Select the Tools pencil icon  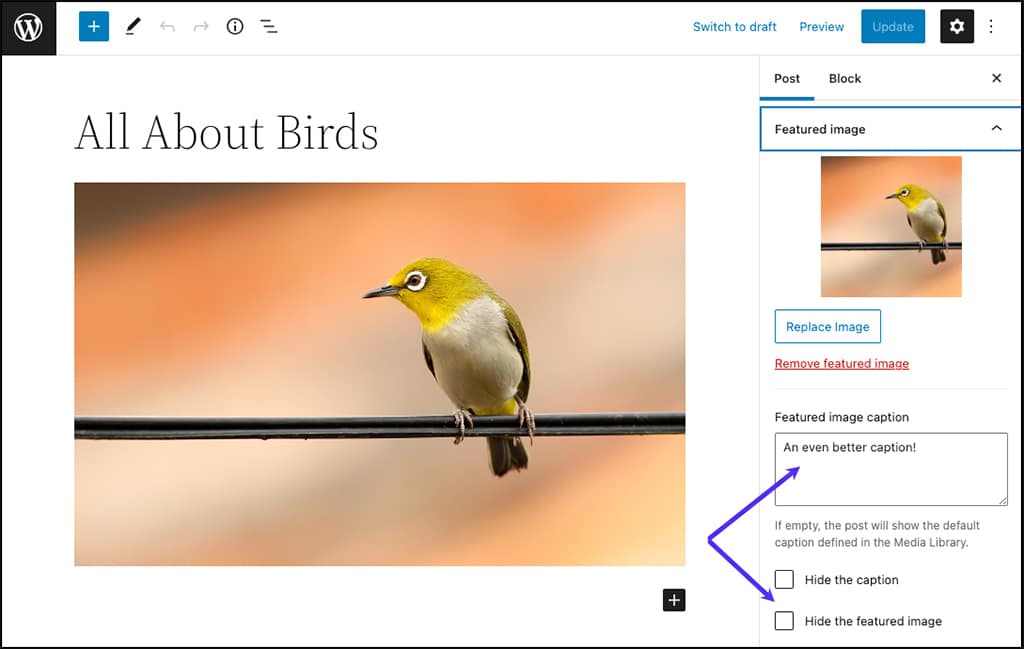(133, 26)
